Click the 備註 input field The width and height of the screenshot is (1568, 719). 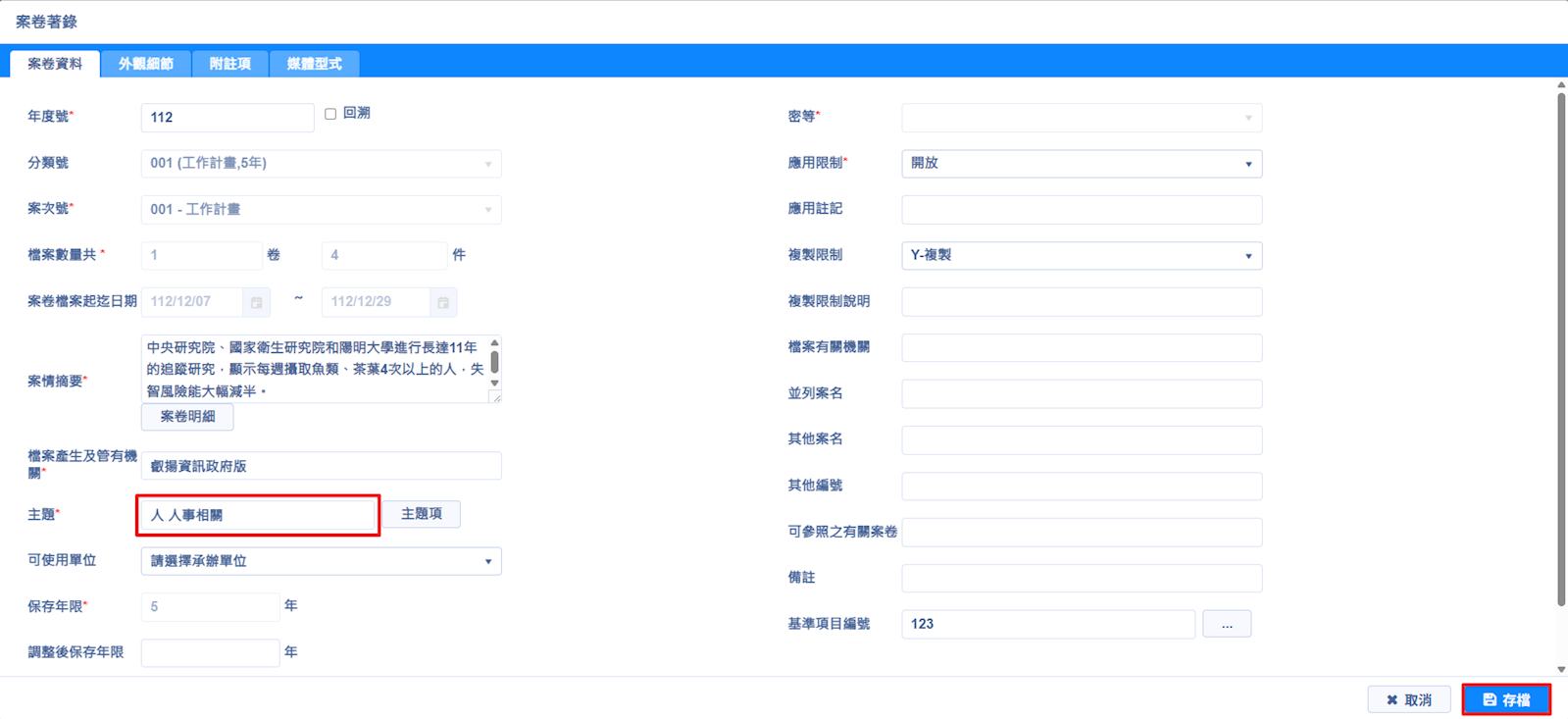click(x=1081, y=579)
